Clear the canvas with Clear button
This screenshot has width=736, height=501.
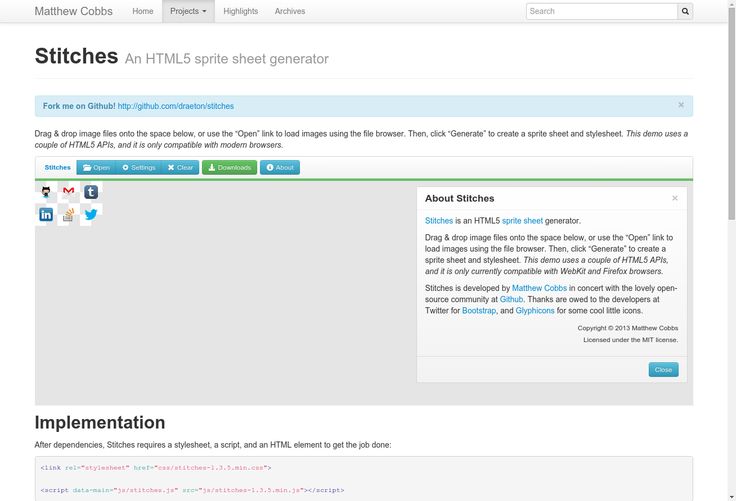tap(180, 168)
